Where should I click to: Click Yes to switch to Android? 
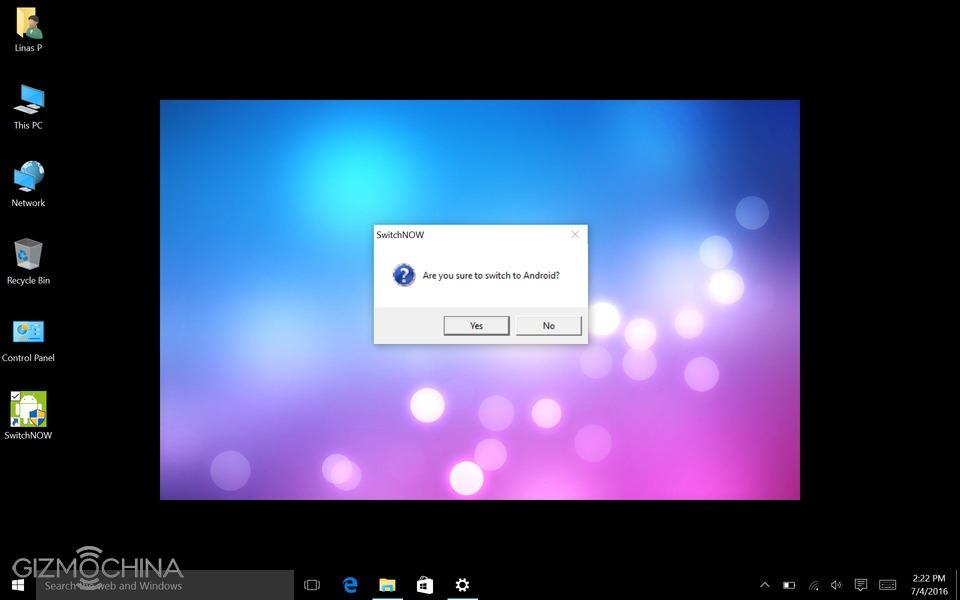(x=476, y=326)
